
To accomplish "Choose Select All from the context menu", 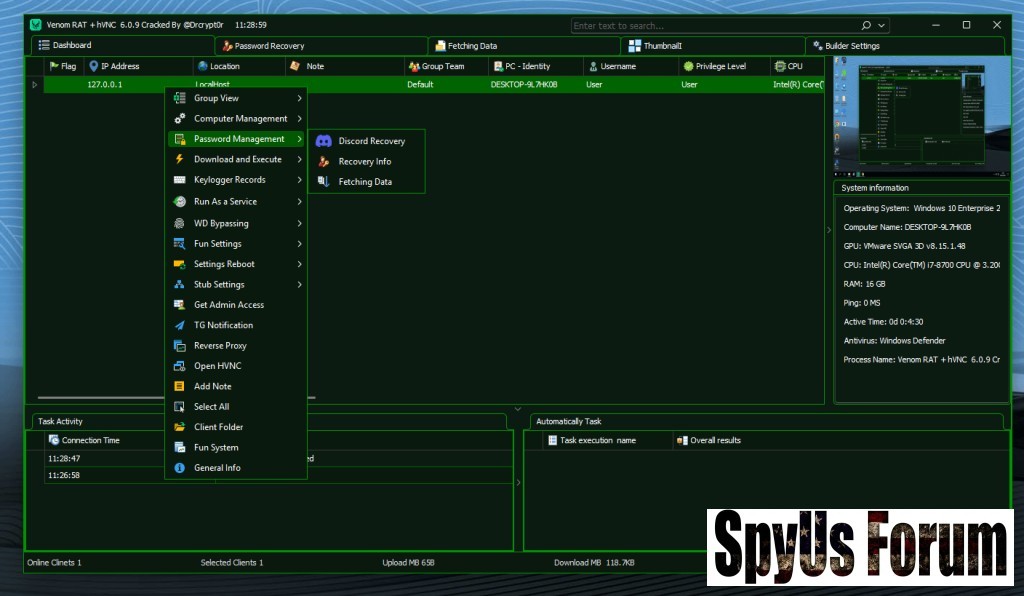I will point(211,407).
